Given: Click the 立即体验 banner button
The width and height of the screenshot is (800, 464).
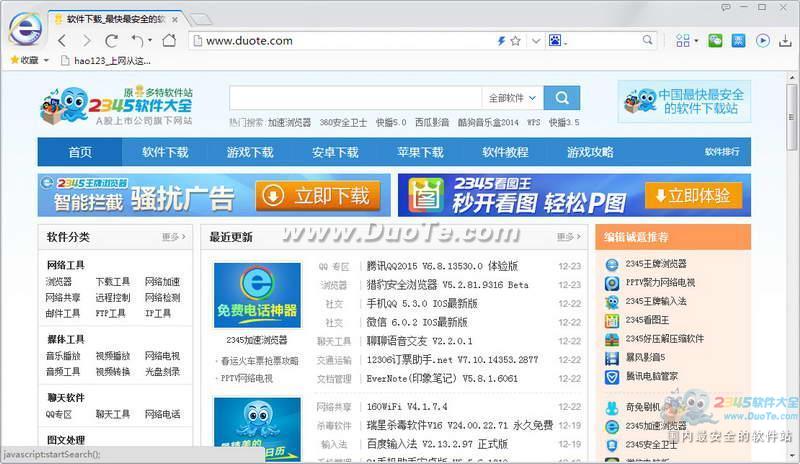Looking at the screenshot, I should pos(693,196).
